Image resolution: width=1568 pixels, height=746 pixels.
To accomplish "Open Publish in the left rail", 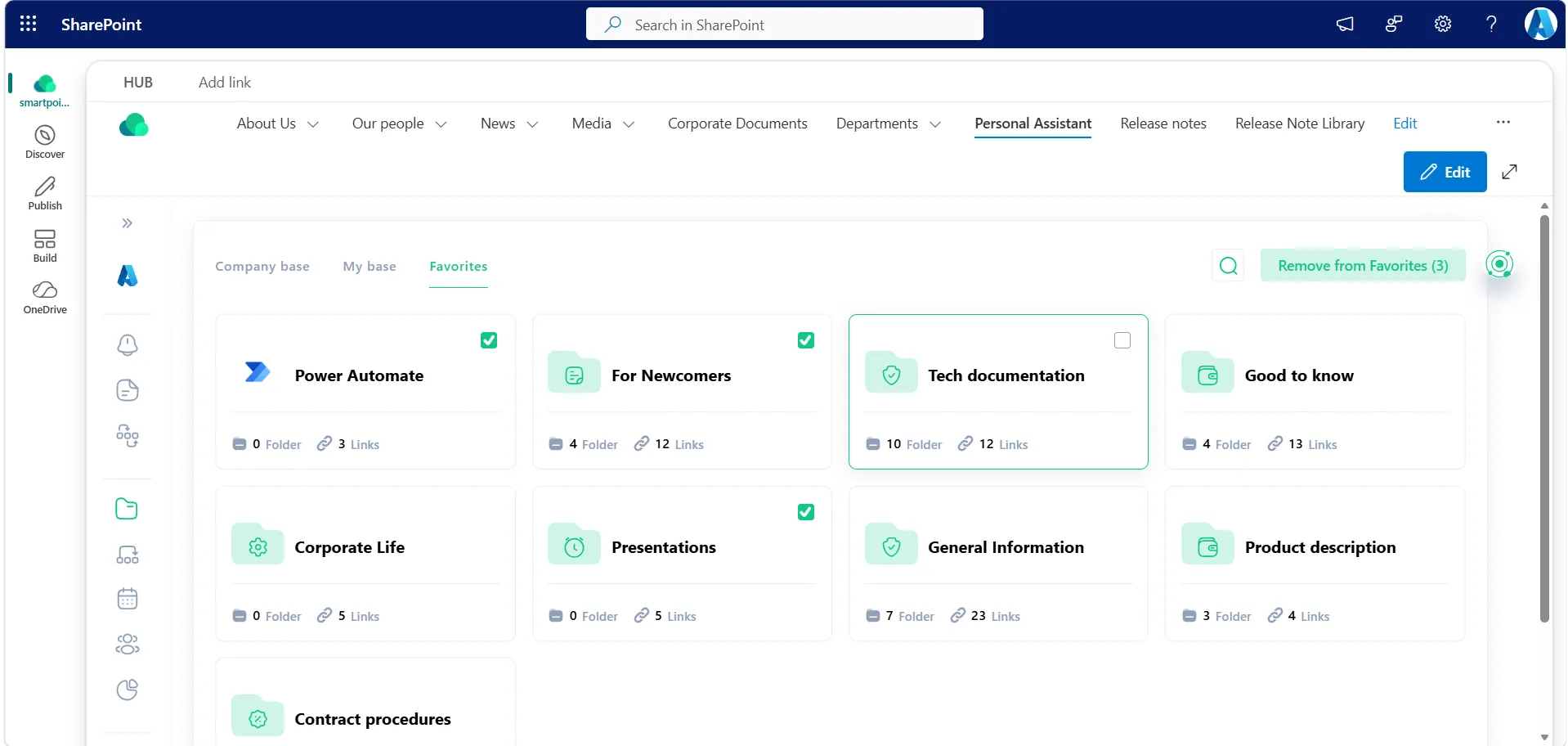I will tap(45, 194).
